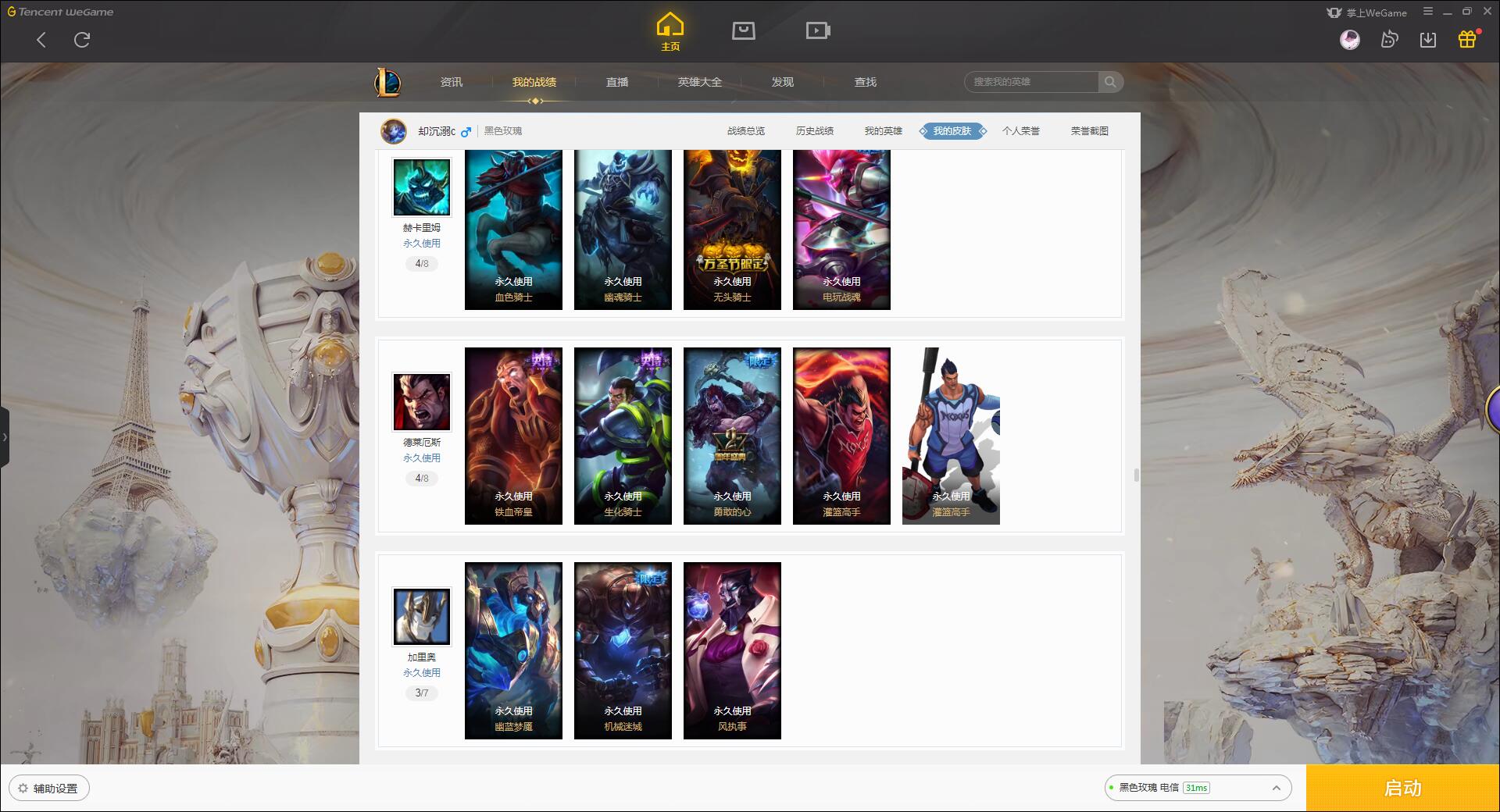Switch to 战绩总览 section
Viewport: 1500px width, 812px height.
(x=746, y=131)
